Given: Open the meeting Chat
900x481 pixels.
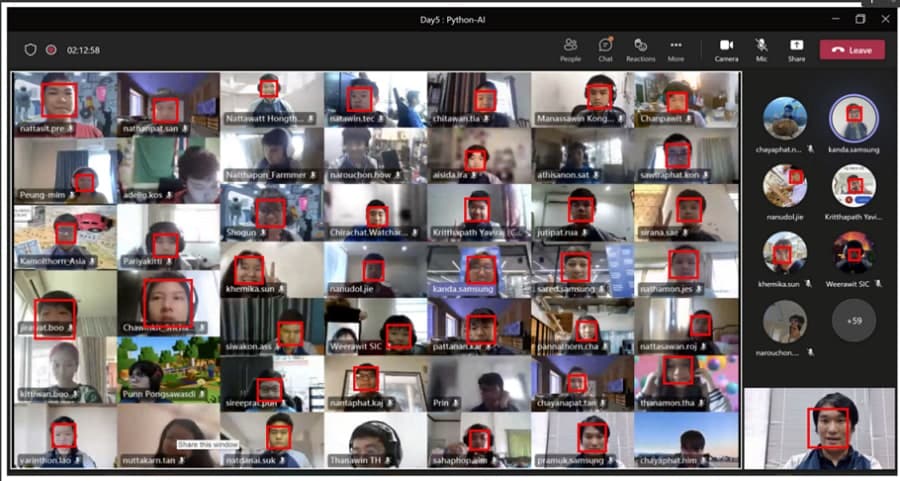Looking at the screenshot, I should [x=605, y=49].
